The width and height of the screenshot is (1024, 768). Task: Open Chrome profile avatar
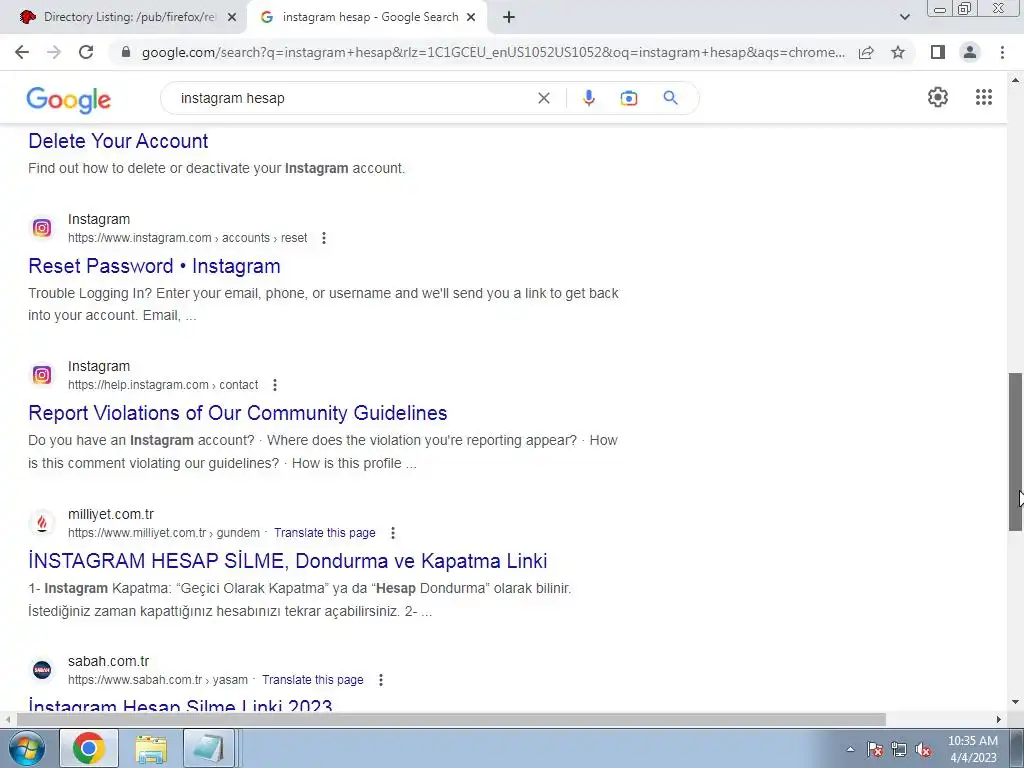[x=970, y=52]
